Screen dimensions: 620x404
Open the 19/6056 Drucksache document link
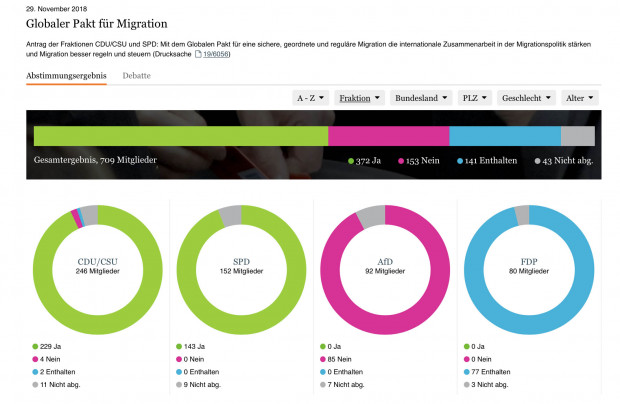pyautogui.click(x=215, y=54)
